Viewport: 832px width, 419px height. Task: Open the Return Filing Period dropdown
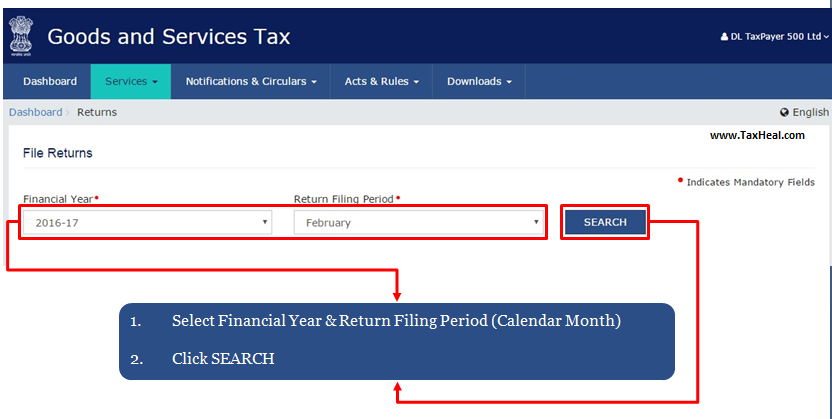[x=419, y=223]
